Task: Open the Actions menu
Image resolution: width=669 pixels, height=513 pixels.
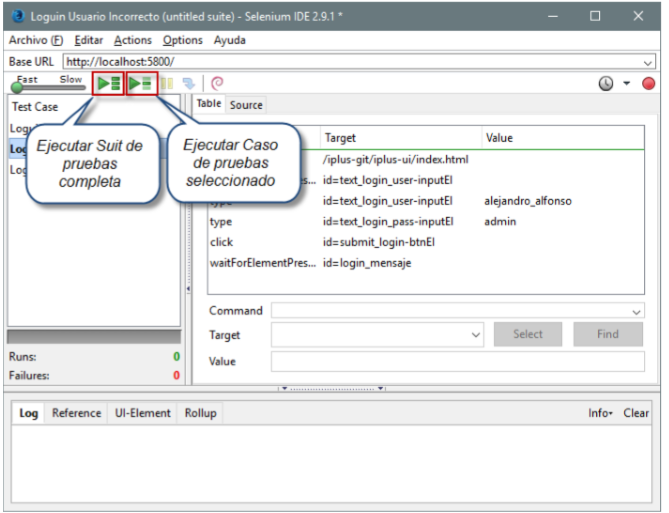Action: [133, 40]
